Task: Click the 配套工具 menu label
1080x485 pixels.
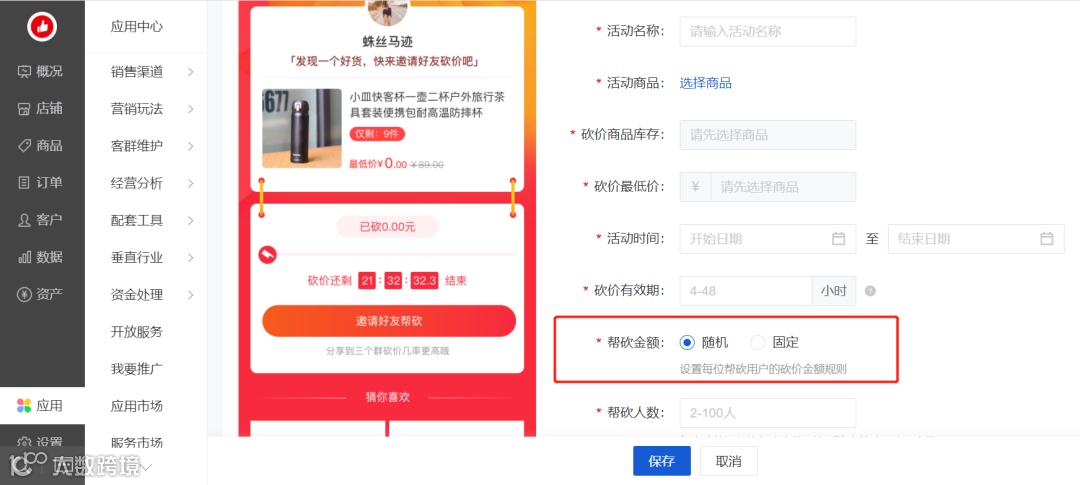Action: [x=136, y=220]
